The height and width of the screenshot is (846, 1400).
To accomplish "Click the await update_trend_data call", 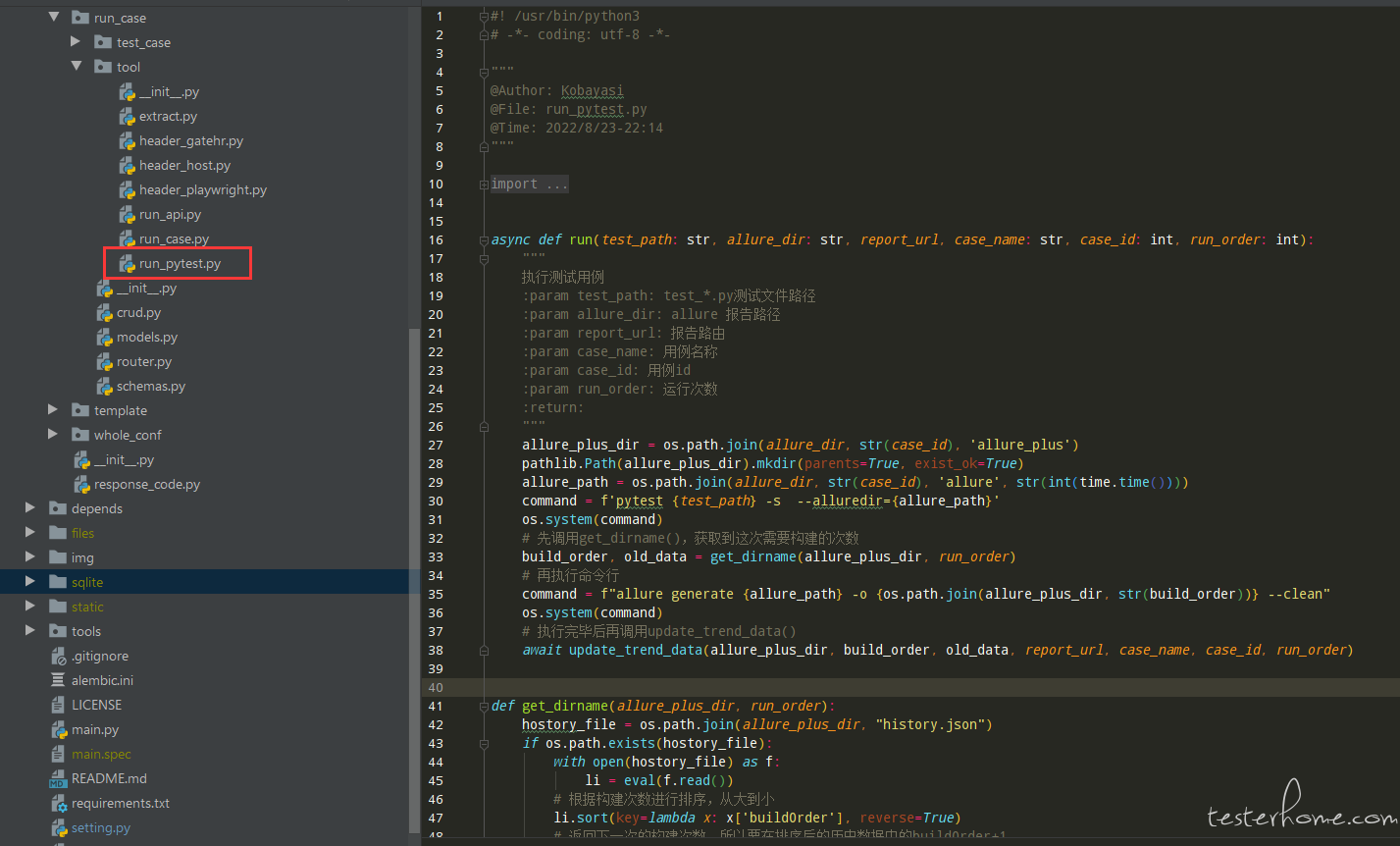I will [937, 650].
